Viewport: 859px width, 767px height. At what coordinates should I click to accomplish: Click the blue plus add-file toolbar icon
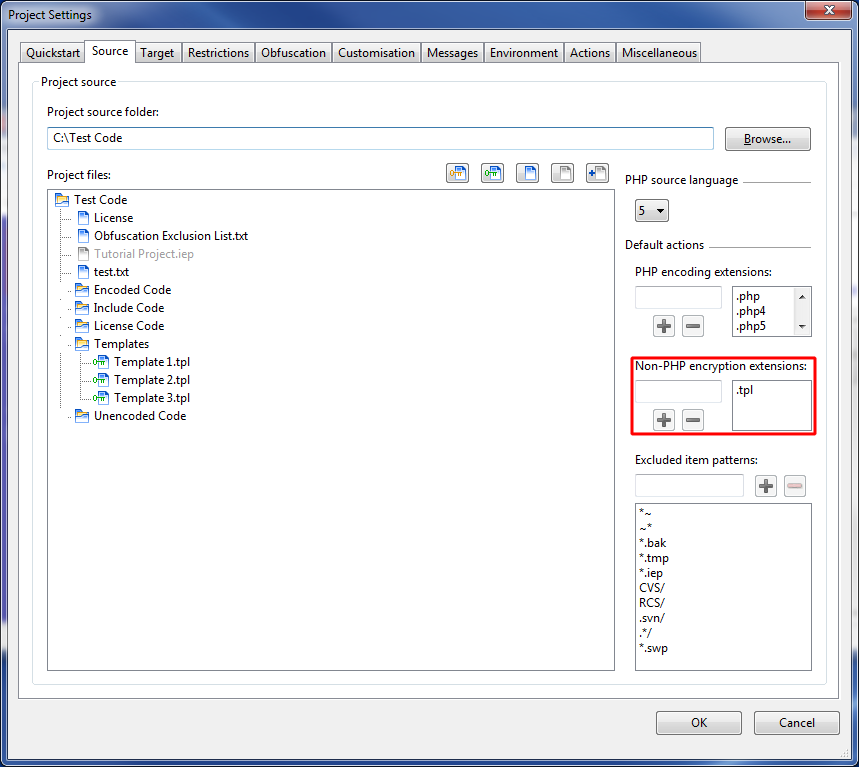[597, 173]
